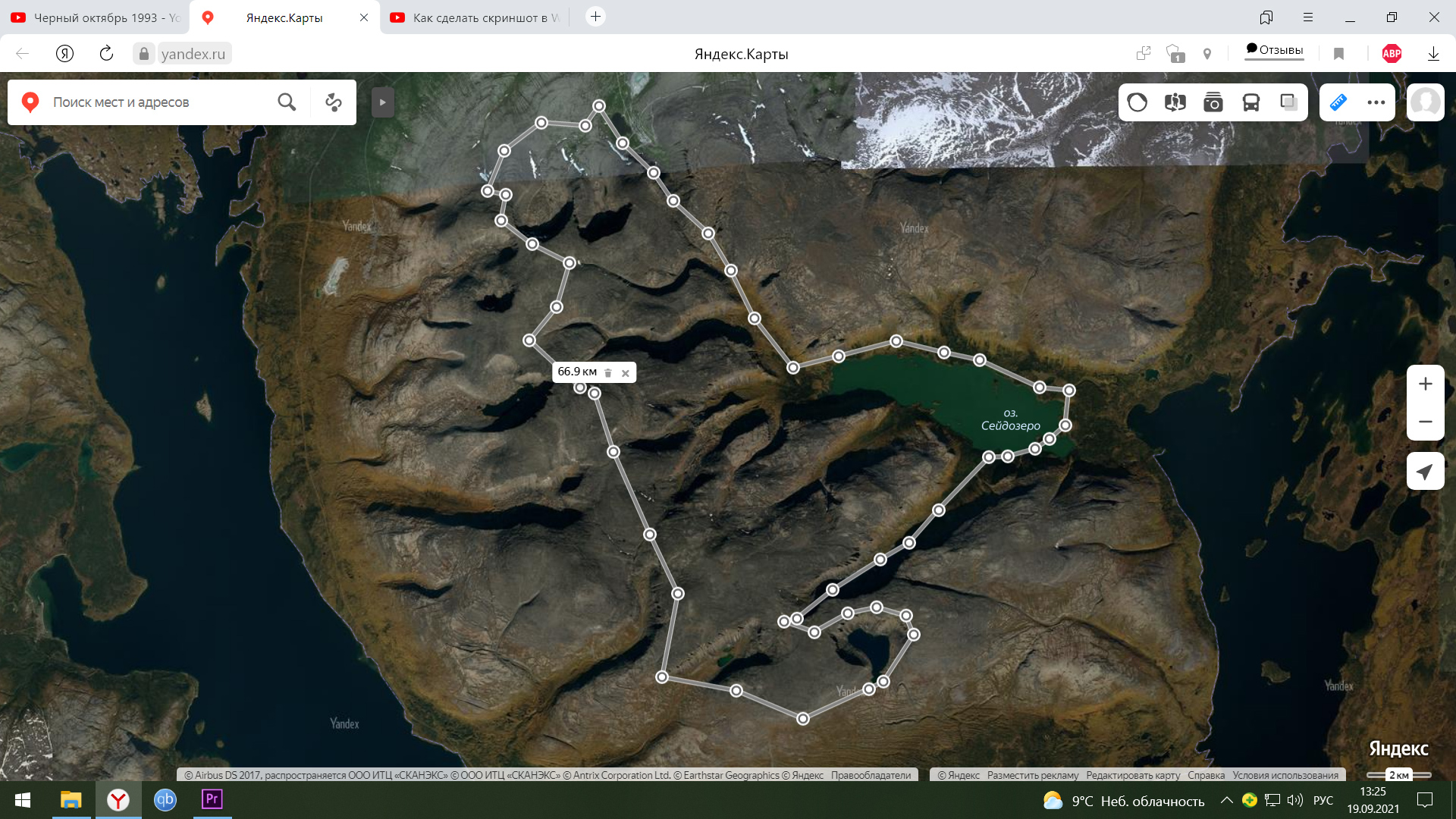Open street panoramas layer
Screen dimensions: 1456x819
click(1175, 102)
